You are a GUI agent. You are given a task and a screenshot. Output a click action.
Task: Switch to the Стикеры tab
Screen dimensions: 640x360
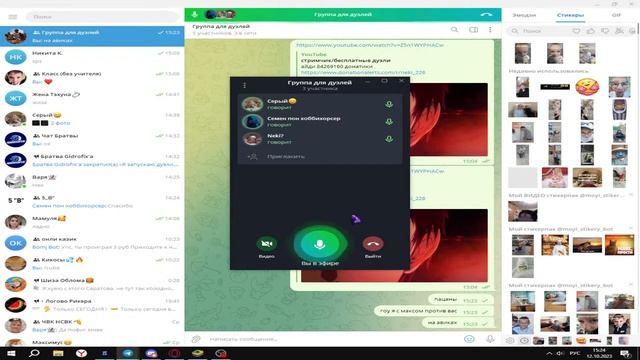[570, 15]
